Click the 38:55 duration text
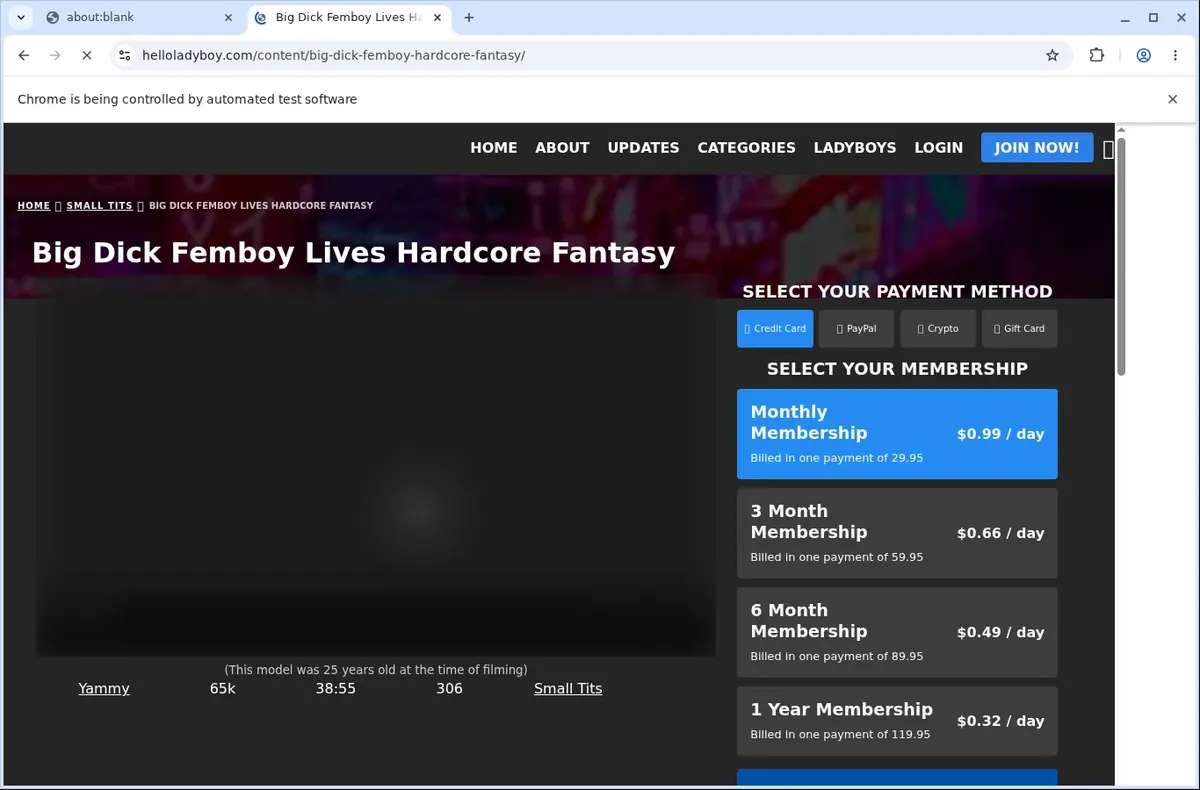 336,689
